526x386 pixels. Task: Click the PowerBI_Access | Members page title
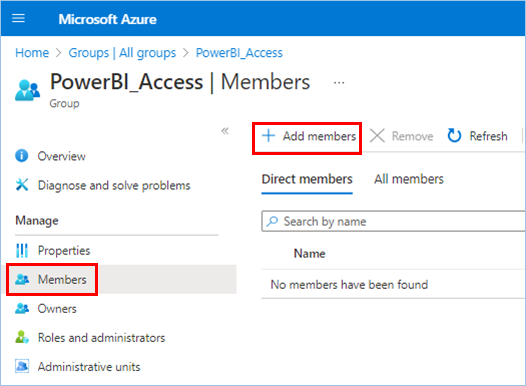pyautogui.click(x=180, y=82)
